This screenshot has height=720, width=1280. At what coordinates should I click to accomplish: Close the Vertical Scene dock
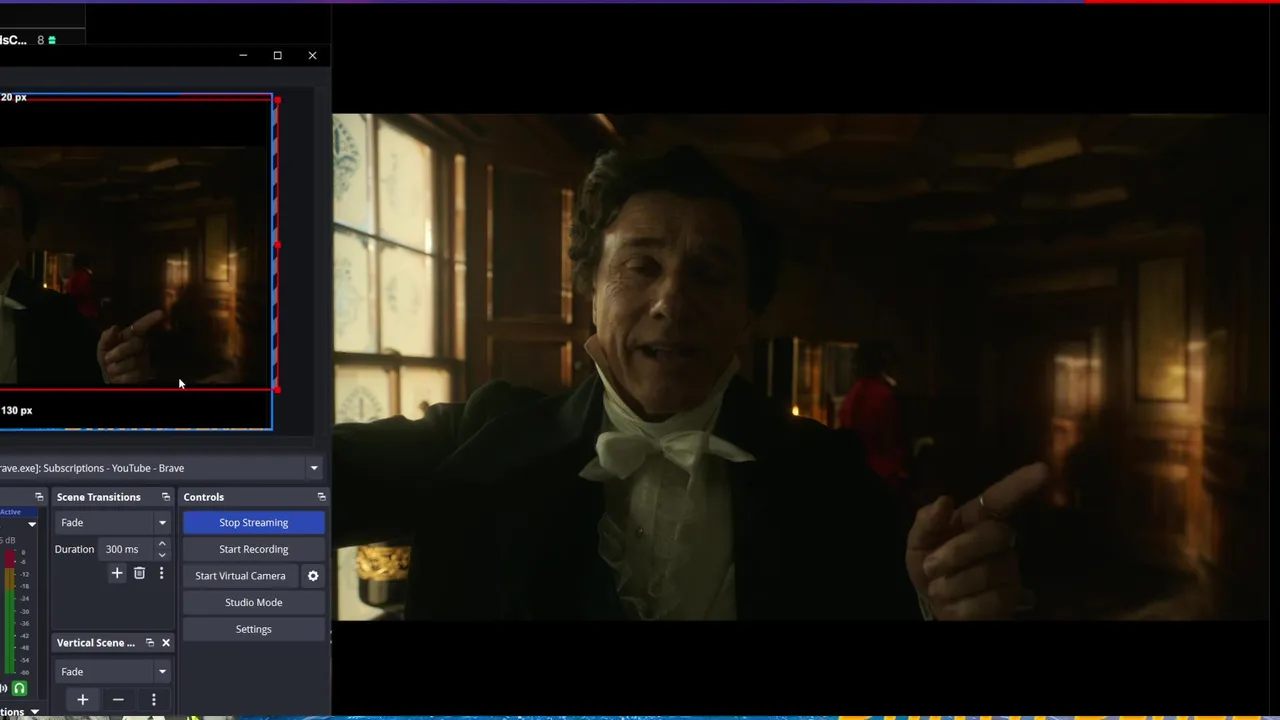[166, 643]
